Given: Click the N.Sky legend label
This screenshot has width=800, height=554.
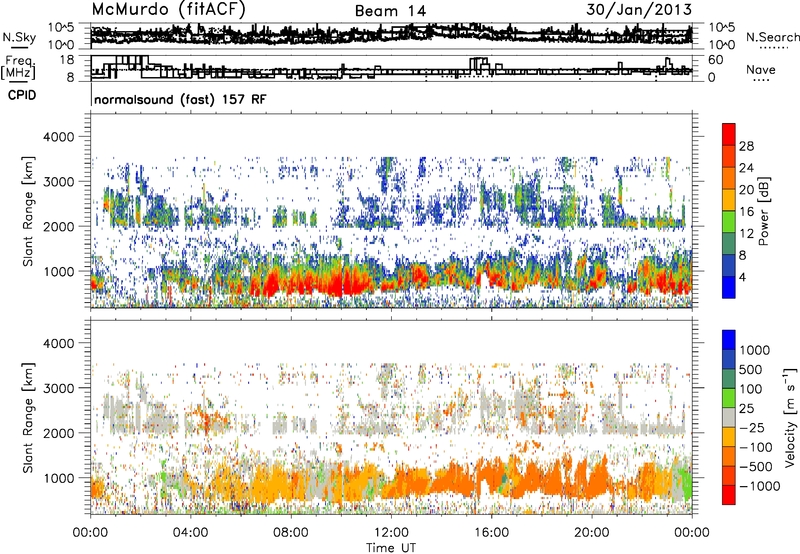Looking at the screenshot, I should coord(19,37).
